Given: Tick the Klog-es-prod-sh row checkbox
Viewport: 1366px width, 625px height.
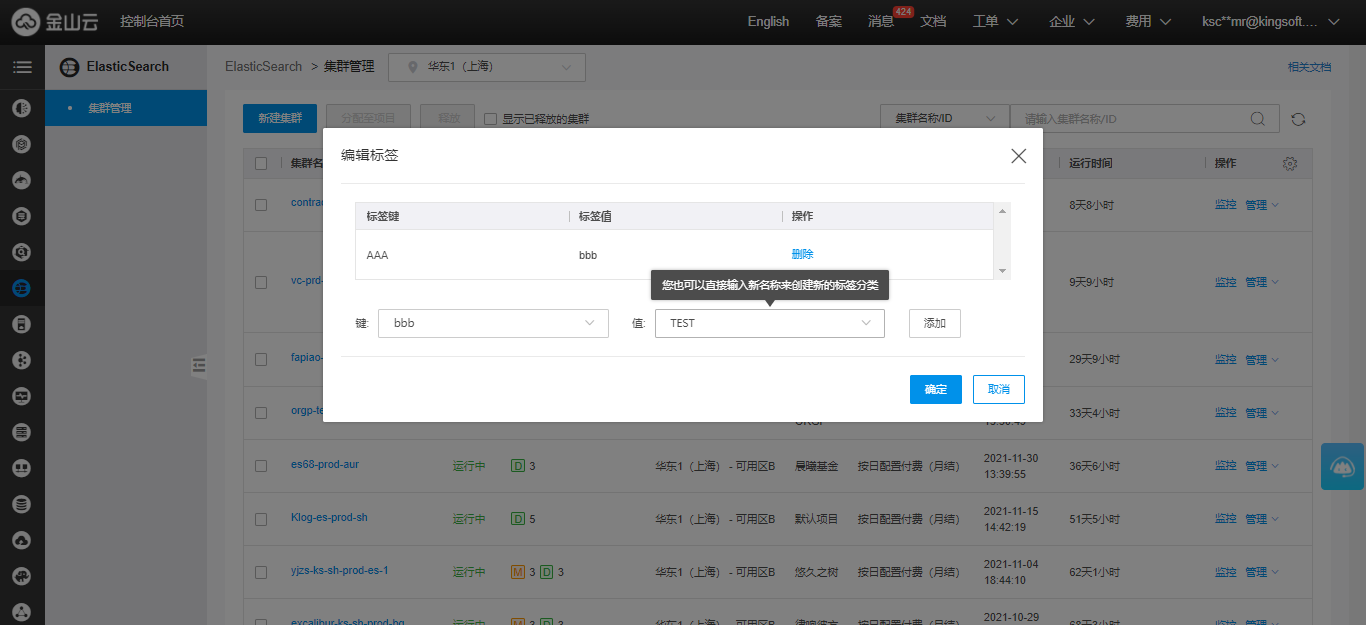Looking at the screenshot, I should [x=261, y=519].
